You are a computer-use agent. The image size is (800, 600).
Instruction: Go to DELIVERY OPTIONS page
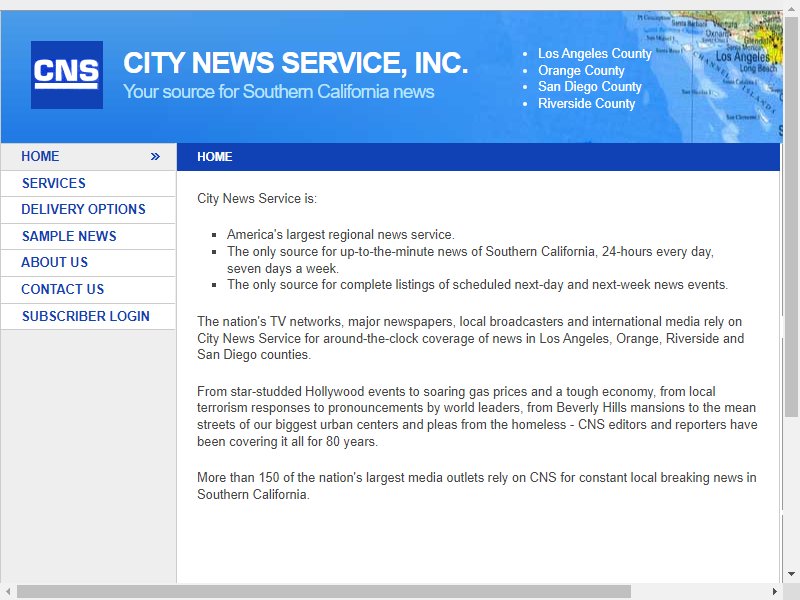tap(89, 210)
